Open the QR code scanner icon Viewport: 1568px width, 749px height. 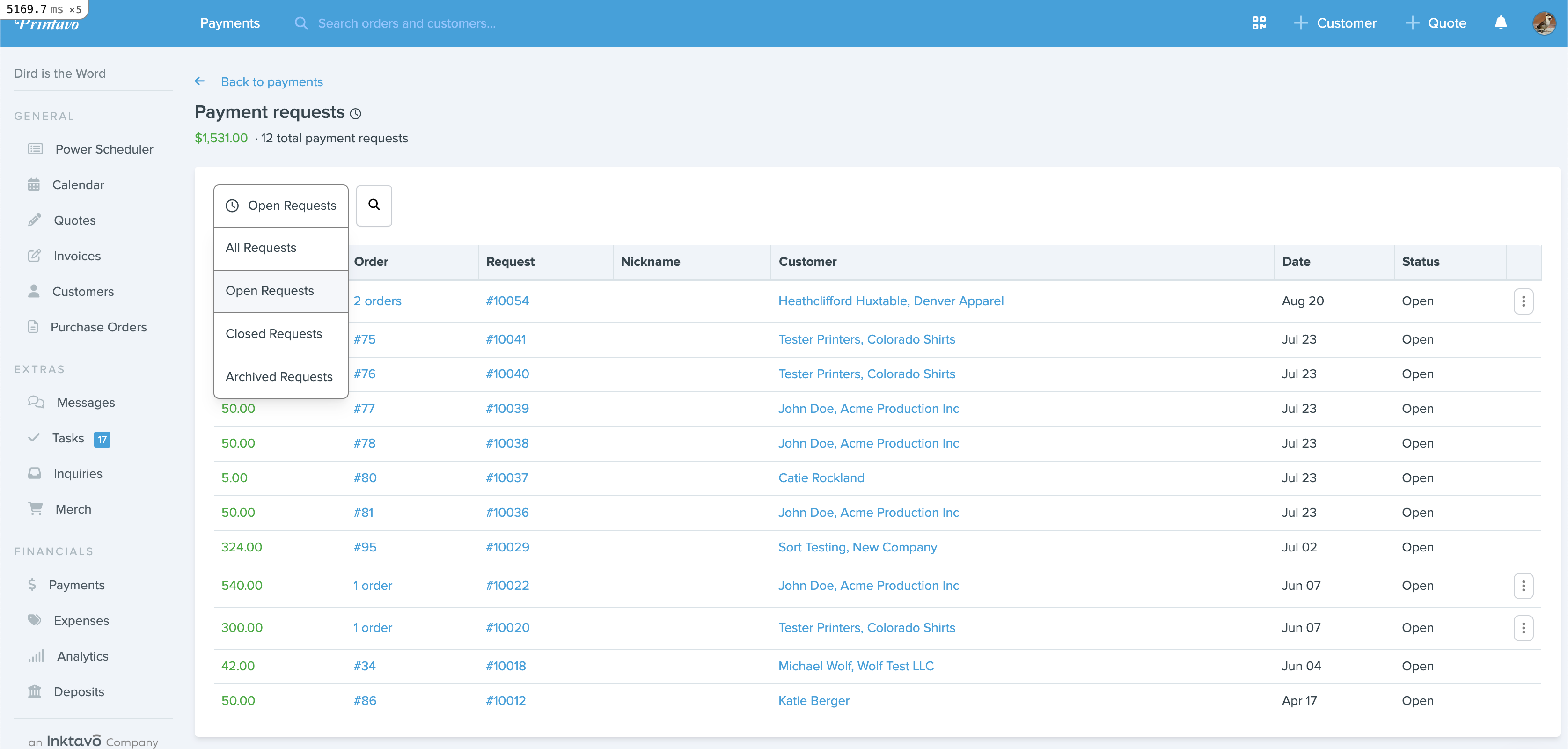click(1259, 23)
